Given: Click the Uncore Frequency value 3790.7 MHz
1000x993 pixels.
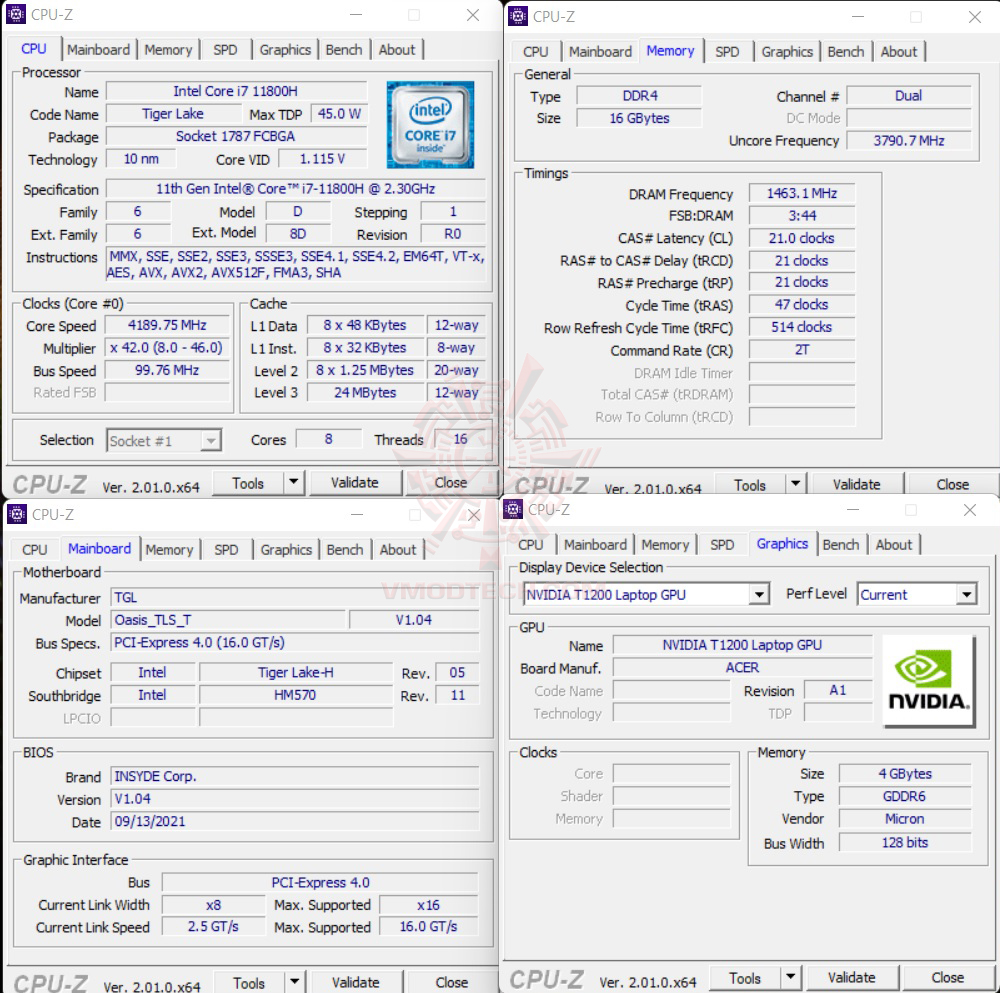Looking at the screenshot, I should click(909, 140).
